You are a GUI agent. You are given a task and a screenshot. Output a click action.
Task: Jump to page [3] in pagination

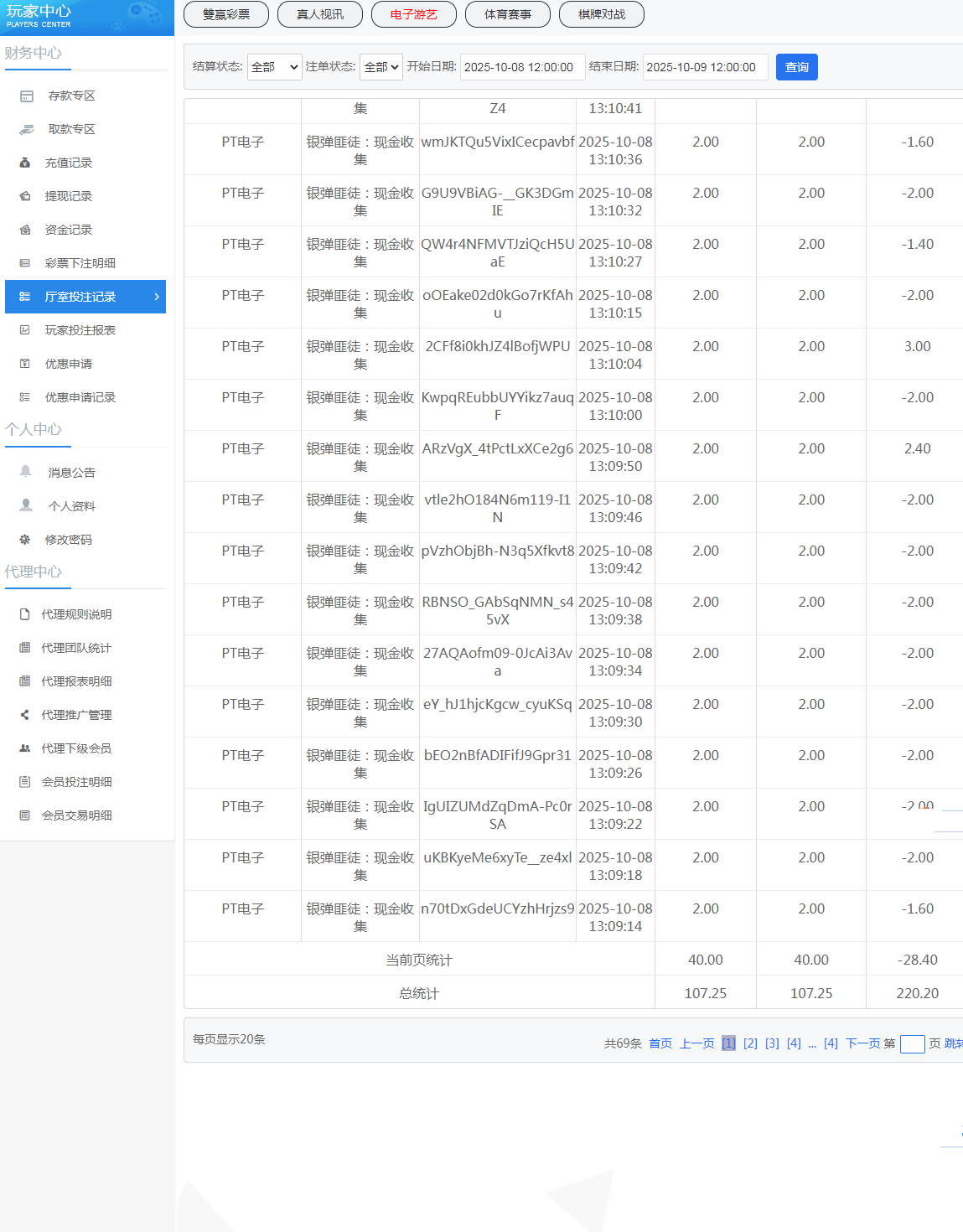pos(772,1043)
